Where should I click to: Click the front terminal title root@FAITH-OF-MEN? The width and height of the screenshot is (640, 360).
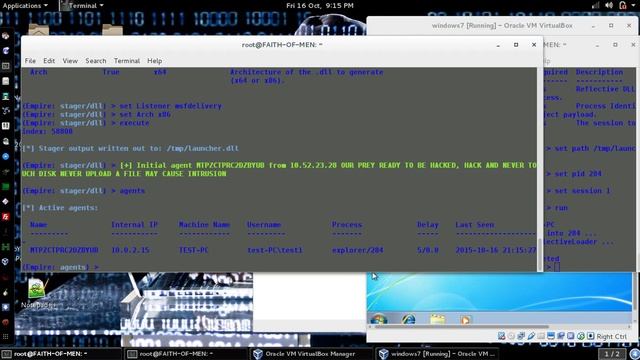(x=282, y=44)
